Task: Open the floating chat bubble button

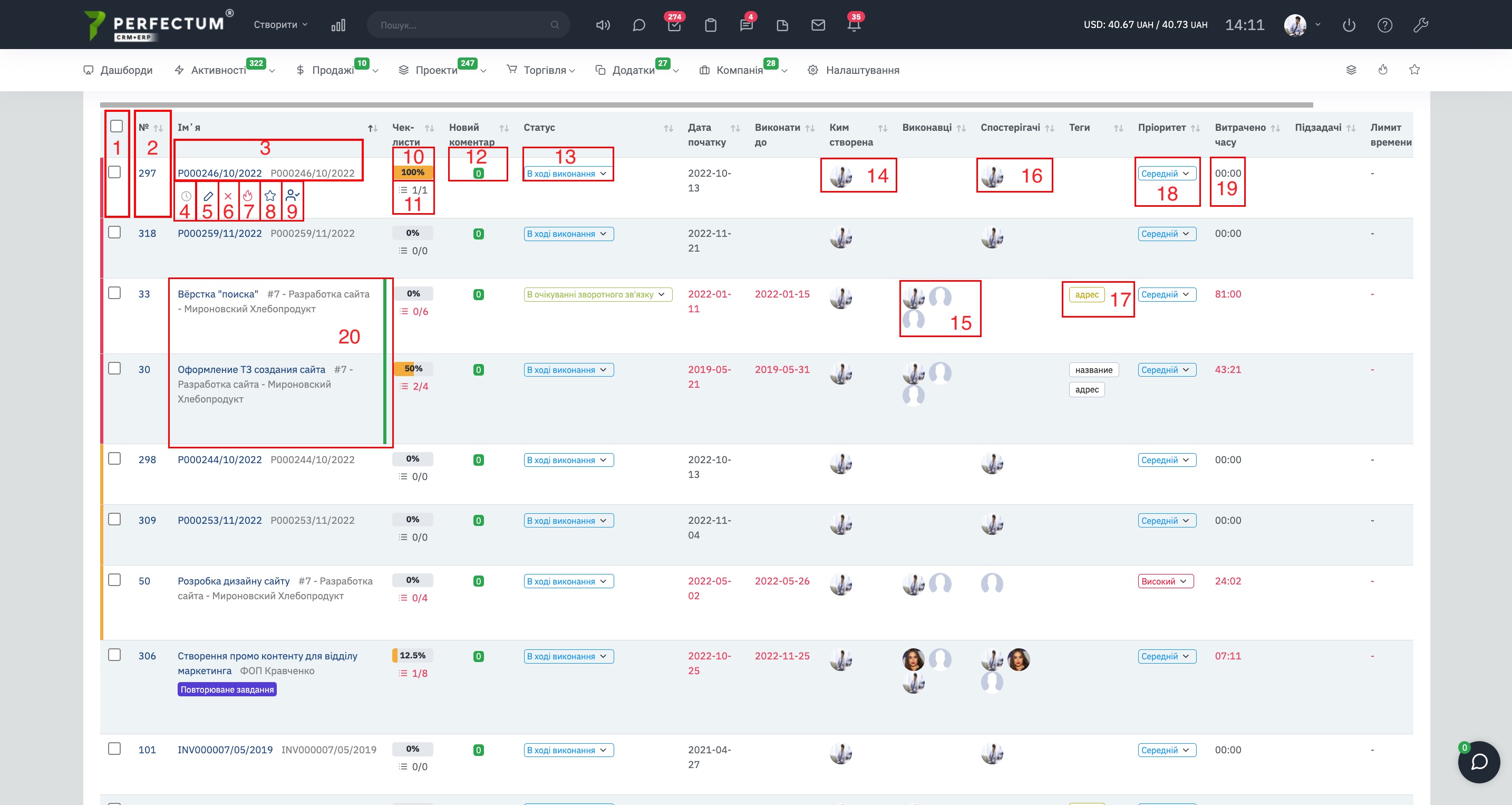Action: click(x=1479, y=762)
